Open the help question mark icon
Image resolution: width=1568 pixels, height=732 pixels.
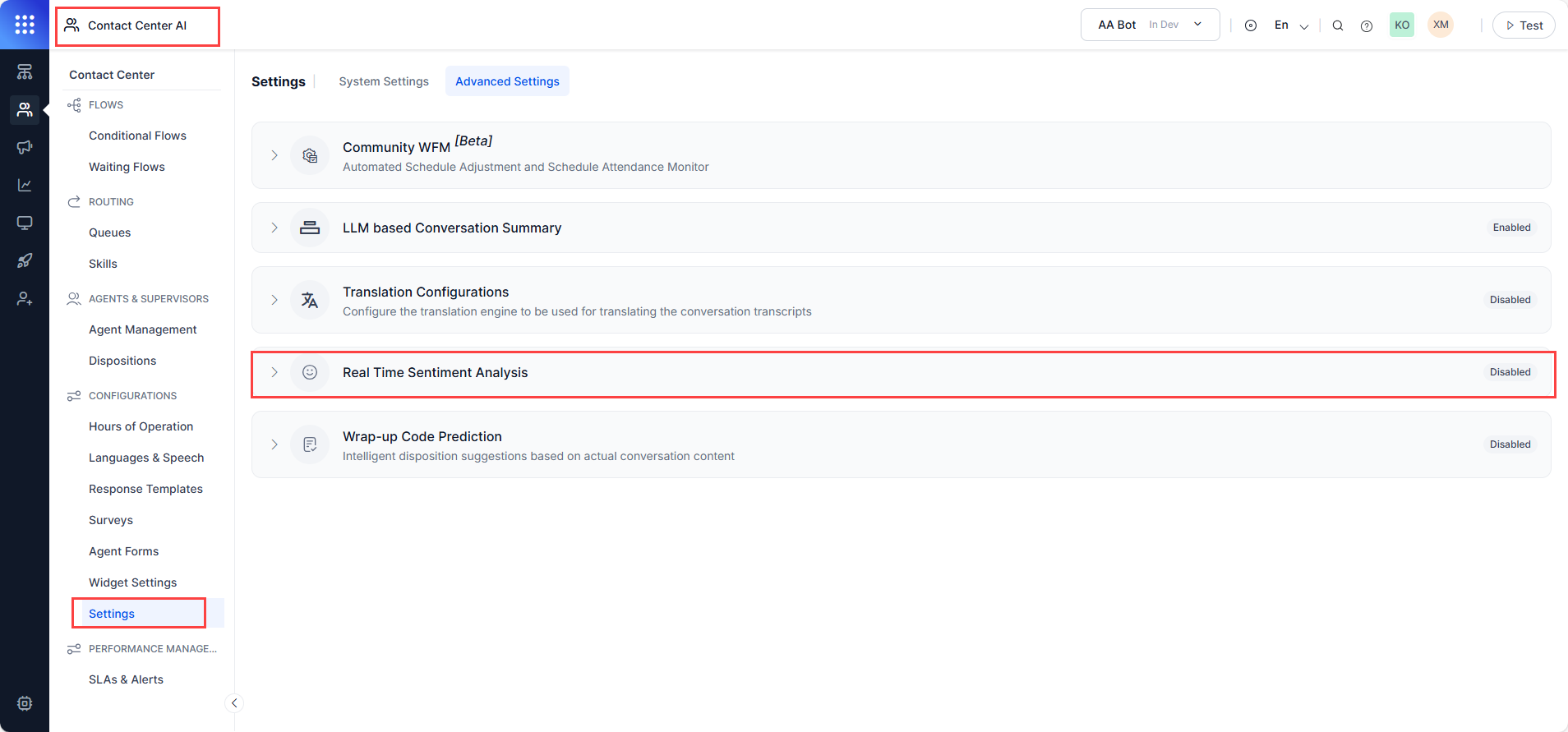tap(1367, 25)
